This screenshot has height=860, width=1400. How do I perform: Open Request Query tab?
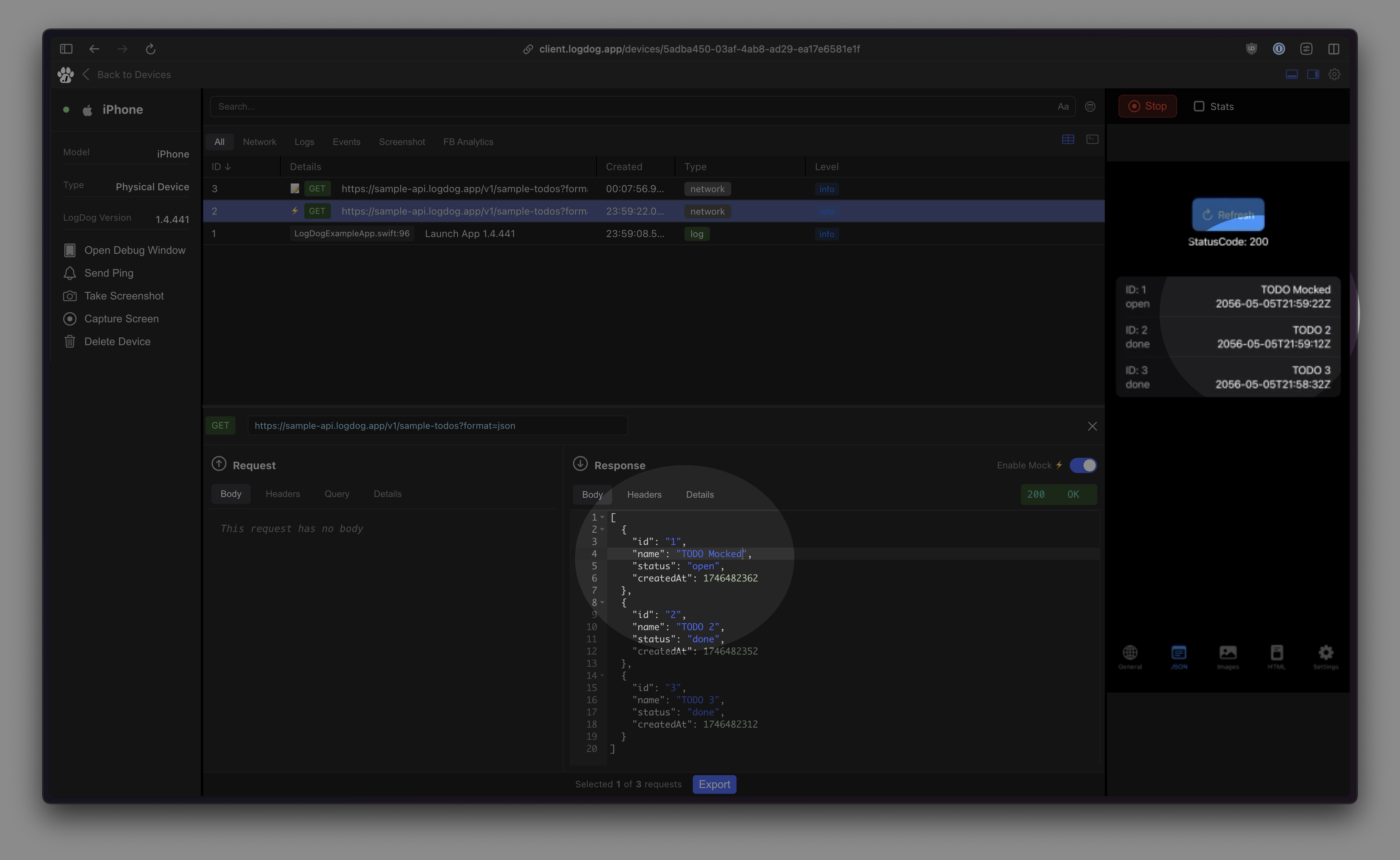(337, 494)
